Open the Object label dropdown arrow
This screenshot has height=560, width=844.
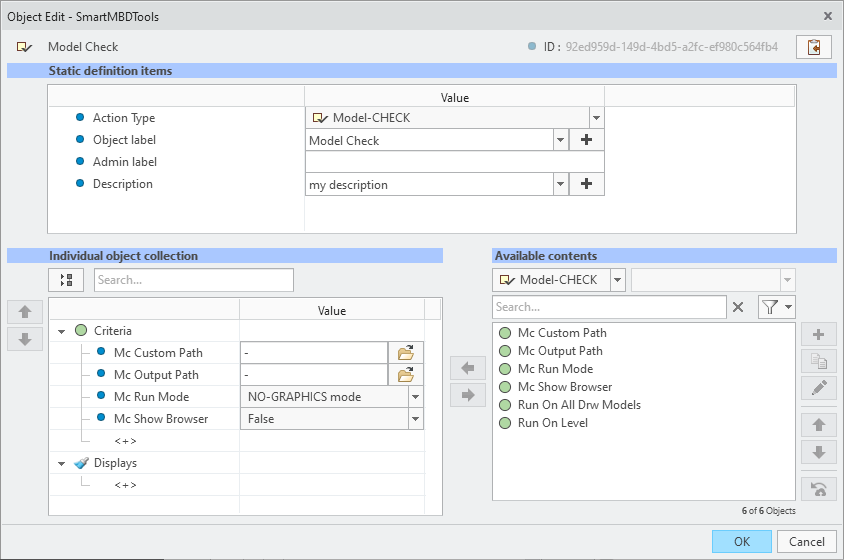[x=560, y=140]
